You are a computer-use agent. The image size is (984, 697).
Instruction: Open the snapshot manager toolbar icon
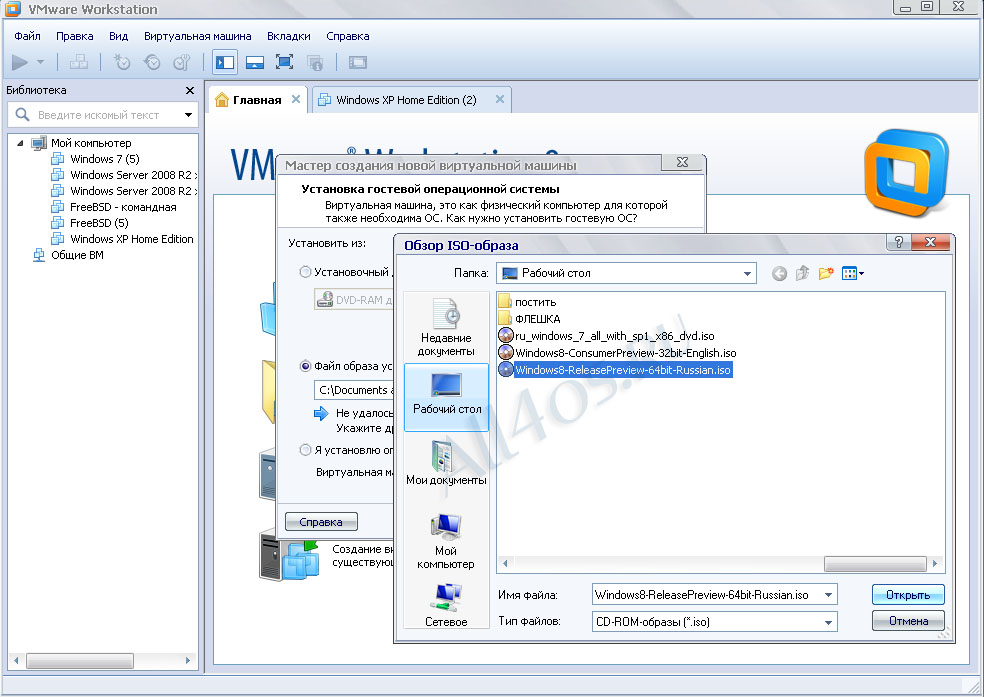181,62
